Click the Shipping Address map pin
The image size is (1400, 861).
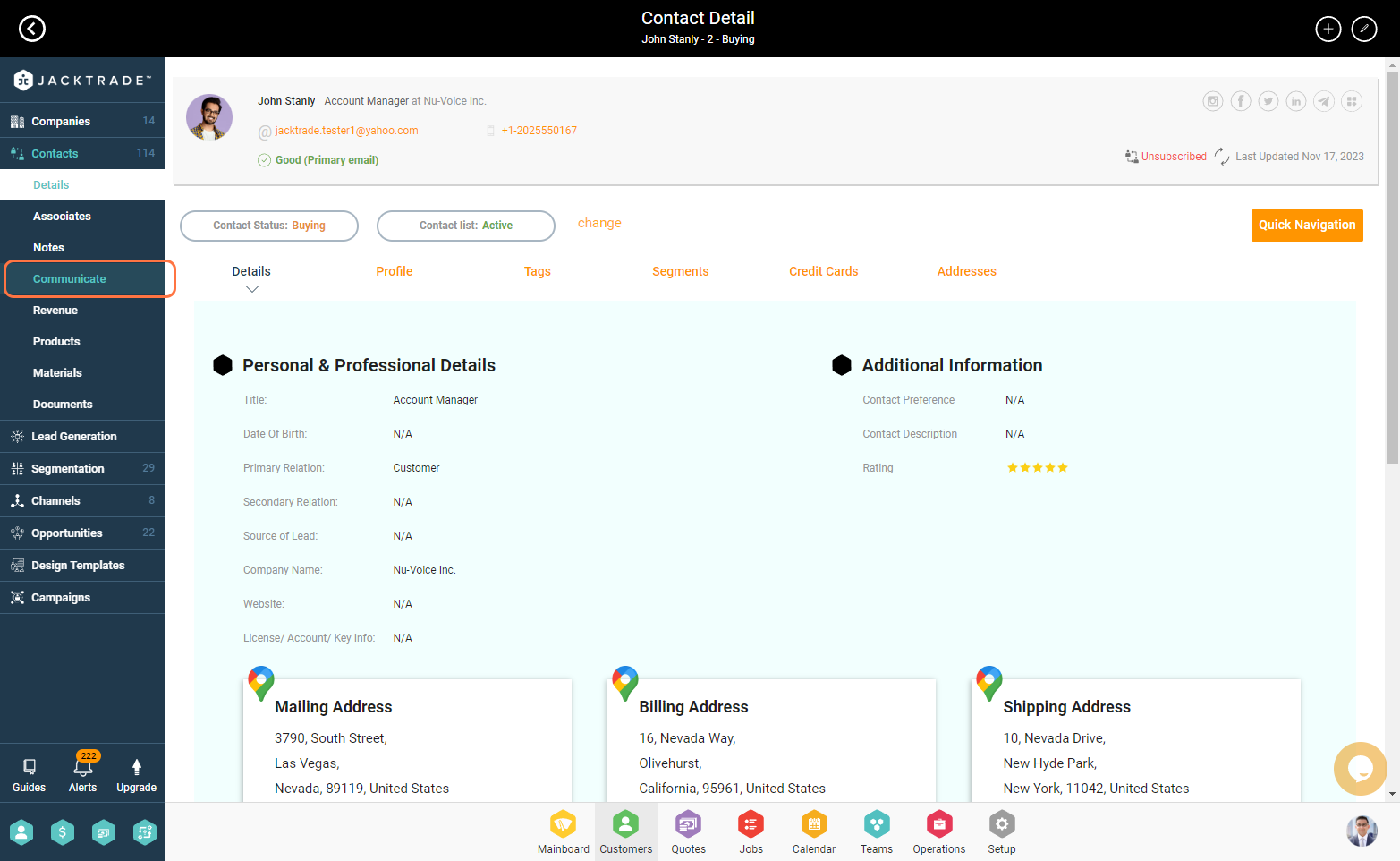pyautogui.click(x=989, y=684)
